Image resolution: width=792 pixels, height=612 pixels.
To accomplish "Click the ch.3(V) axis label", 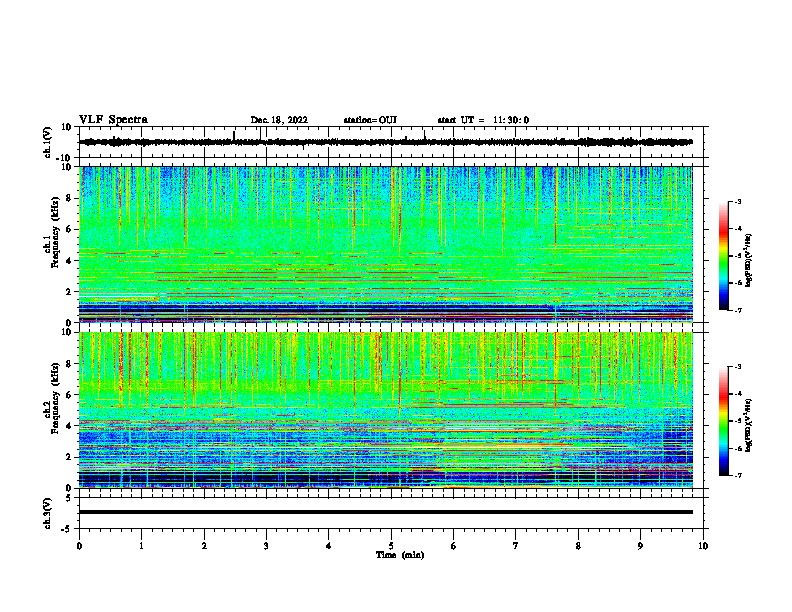I will (48, 513).
